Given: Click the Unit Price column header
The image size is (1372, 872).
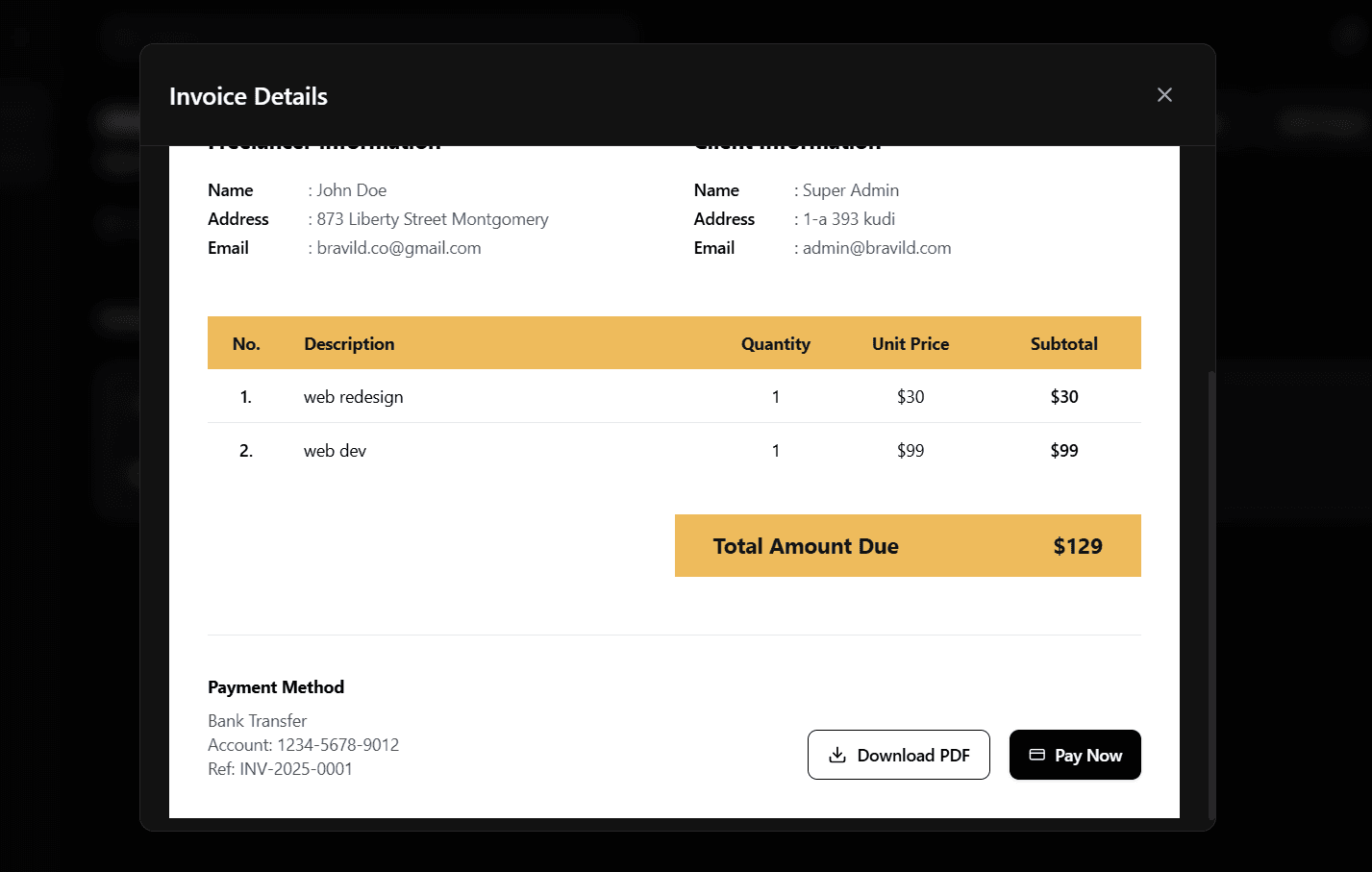Looking at the screenshot, I should (x=910, y=344).
